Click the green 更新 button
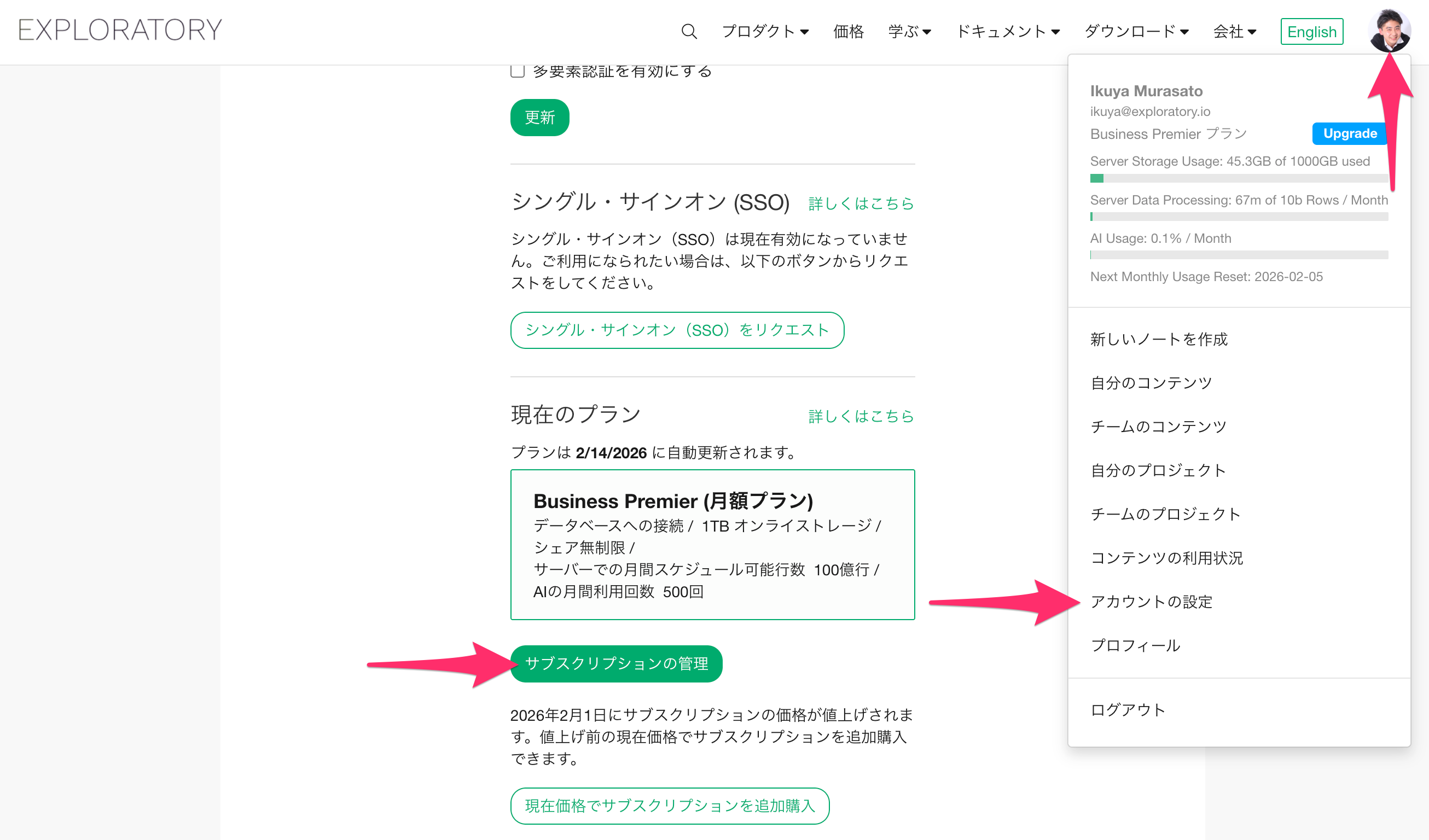Viewport: 1429px width, 840px height. coord(539,118)
